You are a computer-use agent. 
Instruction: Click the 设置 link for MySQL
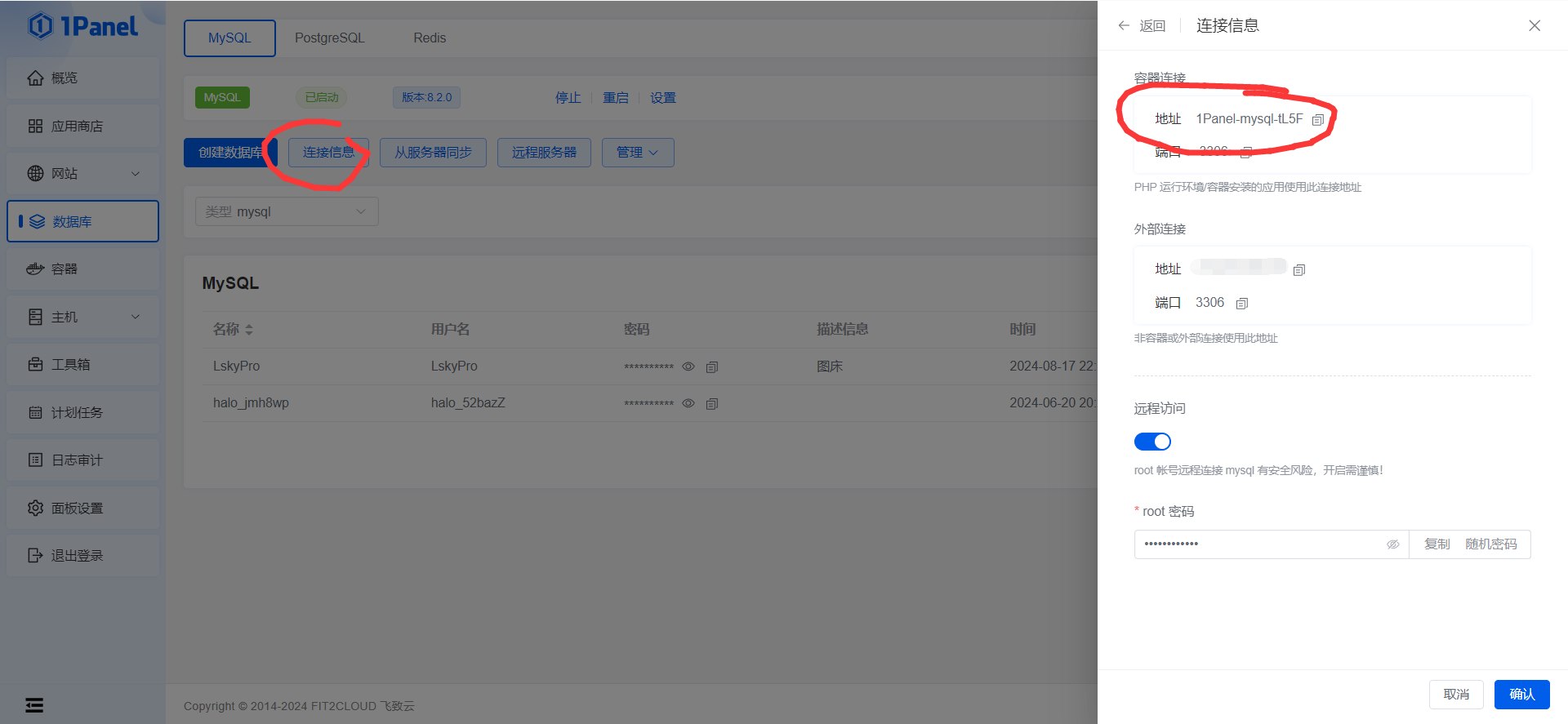(x=663, y=98)
